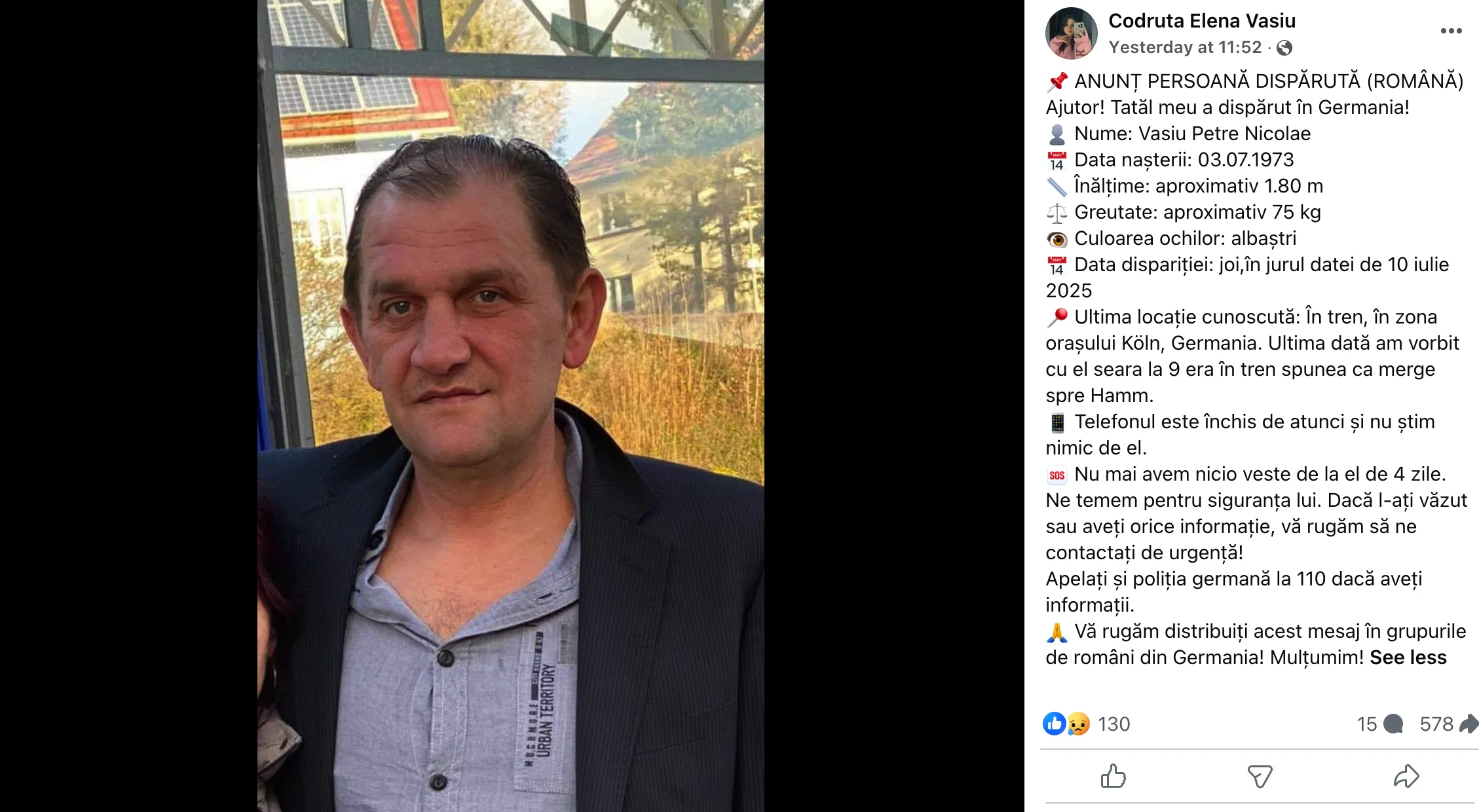Click the sad face reaction icon
Image resolution: width=1479 pixels, height=812 pixels.
pyautogui.click(x=1078, y=724)
